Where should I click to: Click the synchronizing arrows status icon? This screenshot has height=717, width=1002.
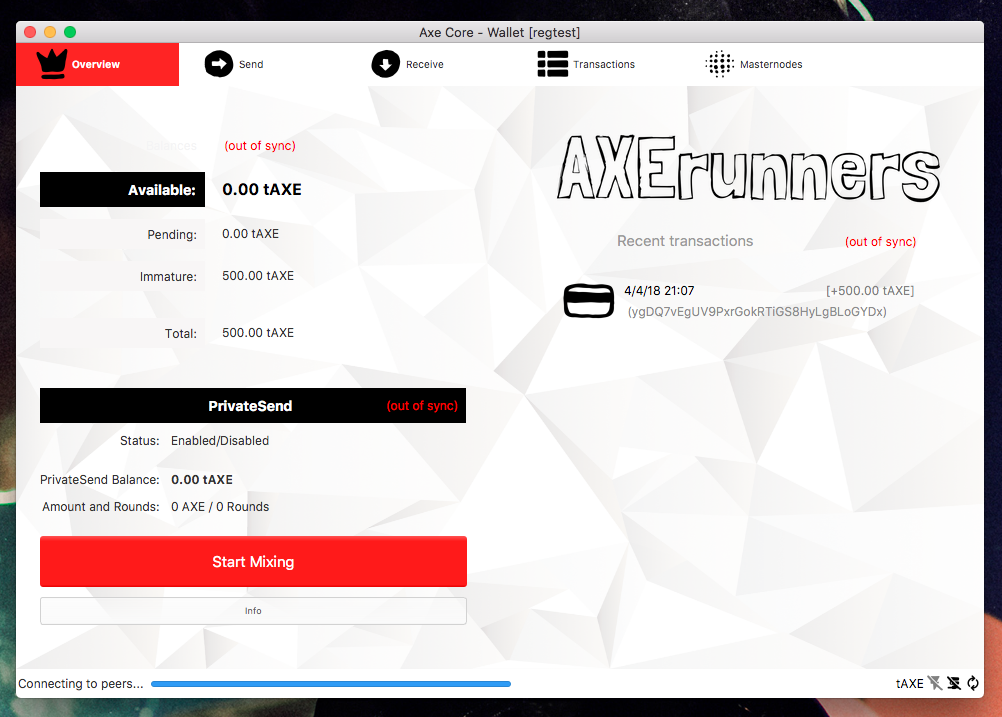point(973,683)
